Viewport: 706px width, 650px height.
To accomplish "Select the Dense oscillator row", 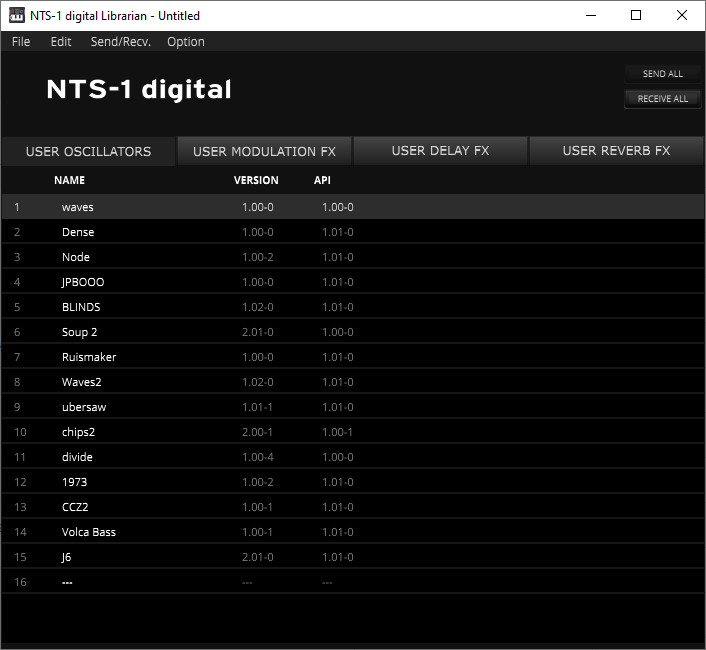I will coord(353,232).
